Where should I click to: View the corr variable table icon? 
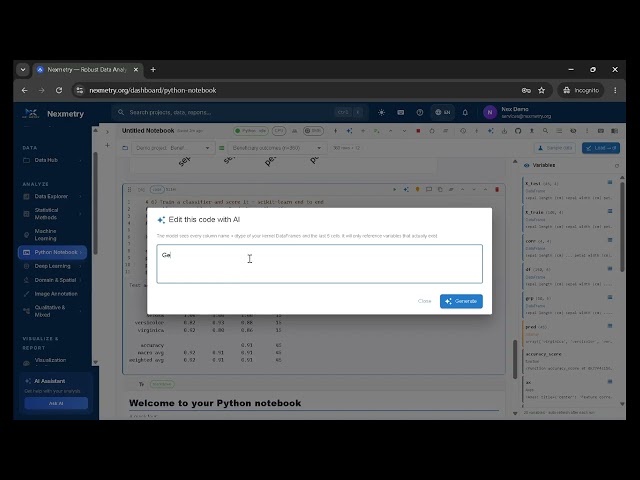(x=610, y=240)
